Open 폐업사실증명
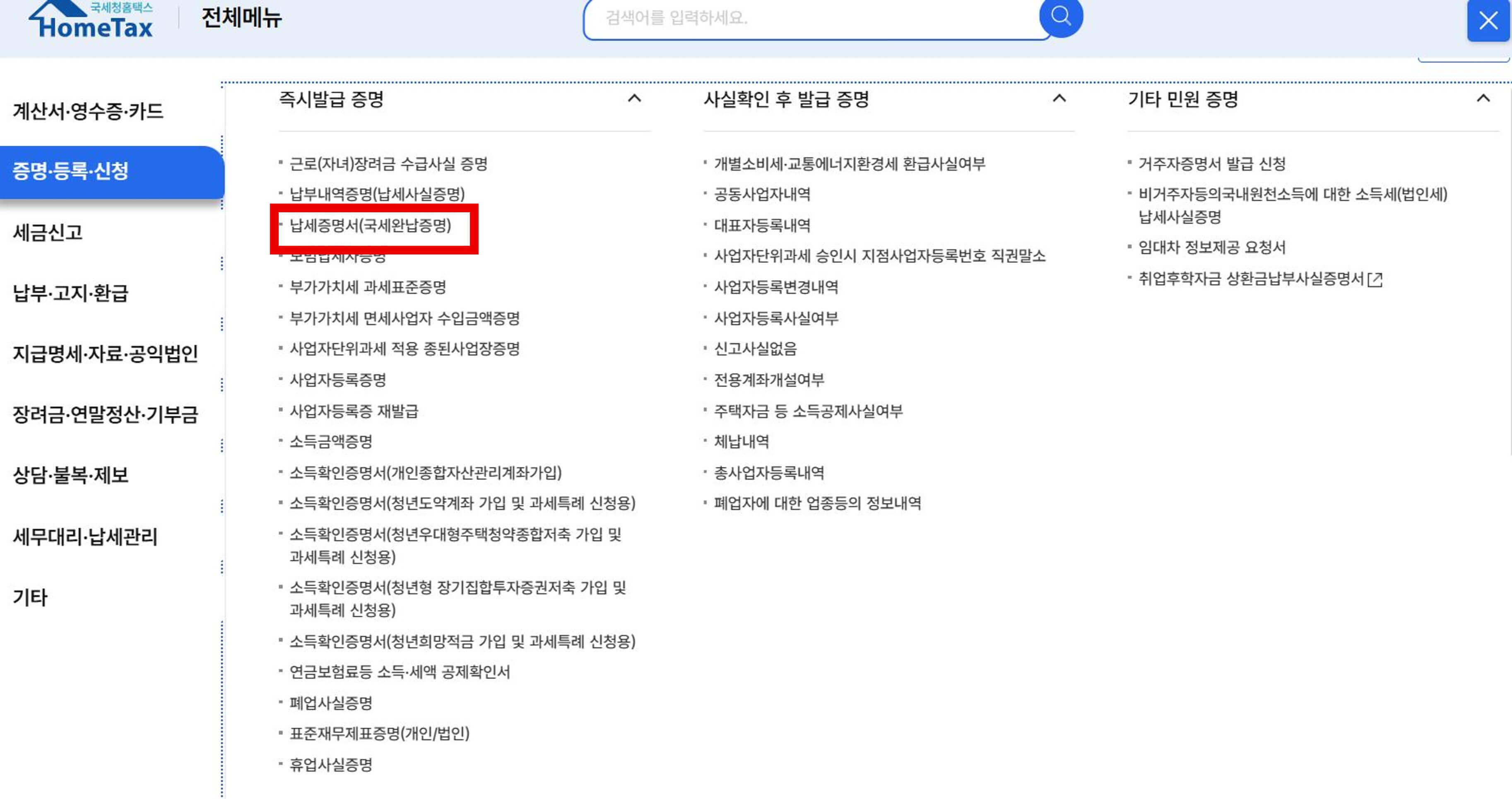The image size is (1512, 799). coord(332,703)
